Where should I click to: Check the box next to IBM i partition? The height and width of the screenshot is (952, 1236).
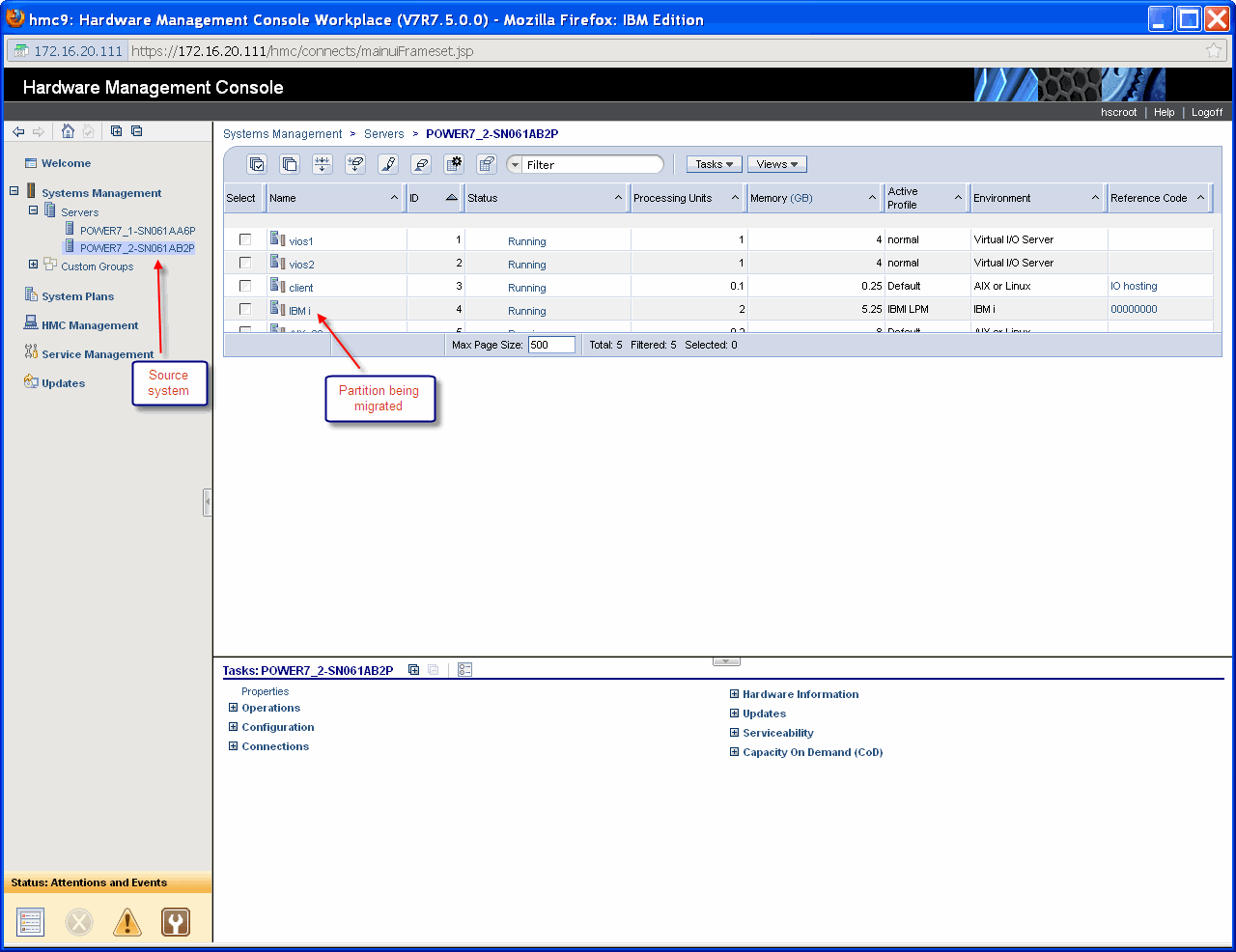coord(245,309)
